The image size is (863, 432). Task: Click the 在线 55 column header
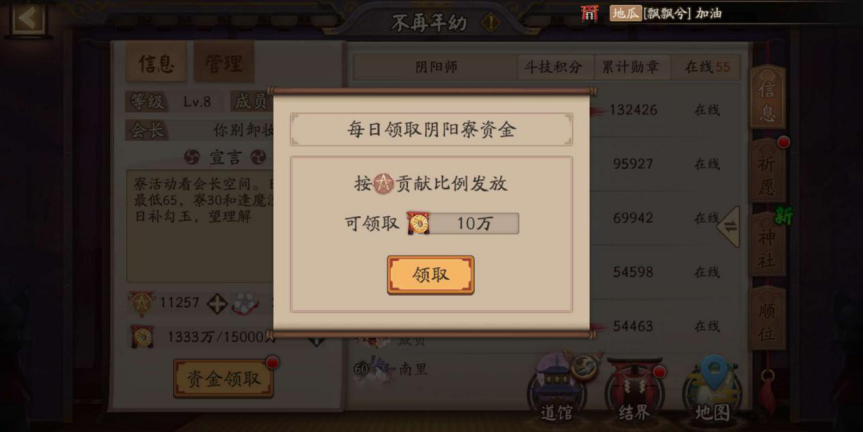pos(707,67)
